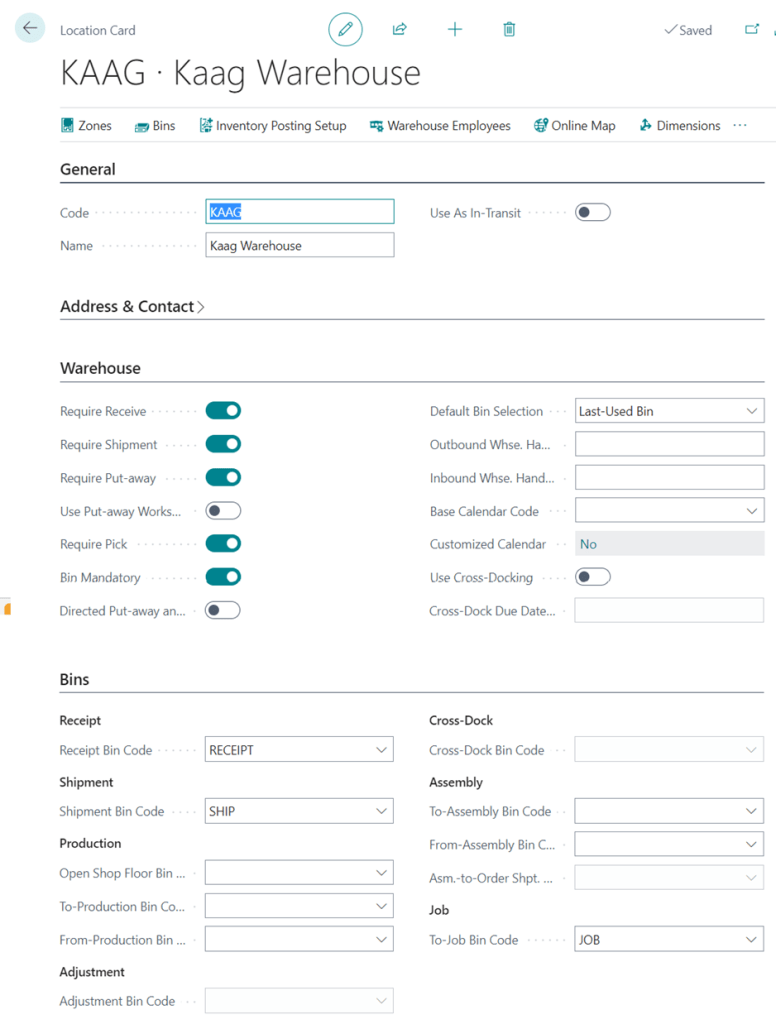
Task: Click the trash delete icon
Action: [x=509, y=30]
